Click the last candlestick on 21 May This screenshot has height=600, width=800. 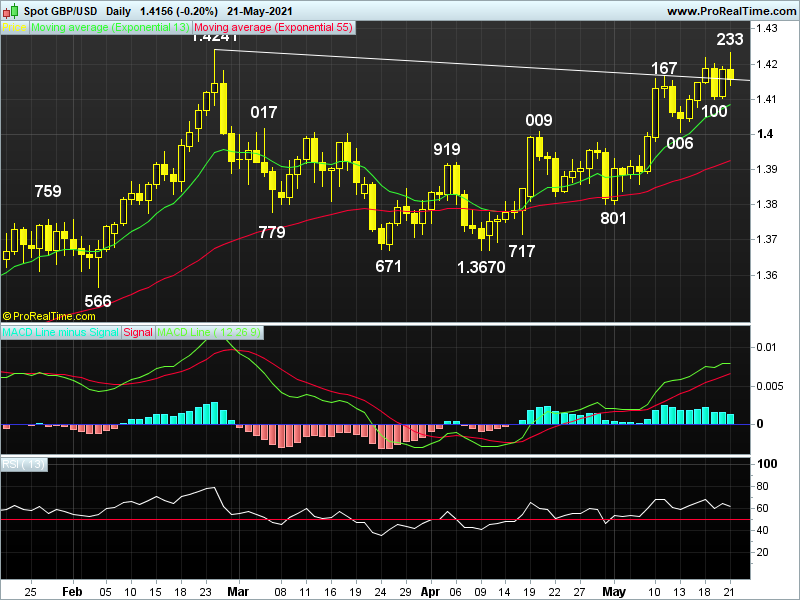pos(731,74)
